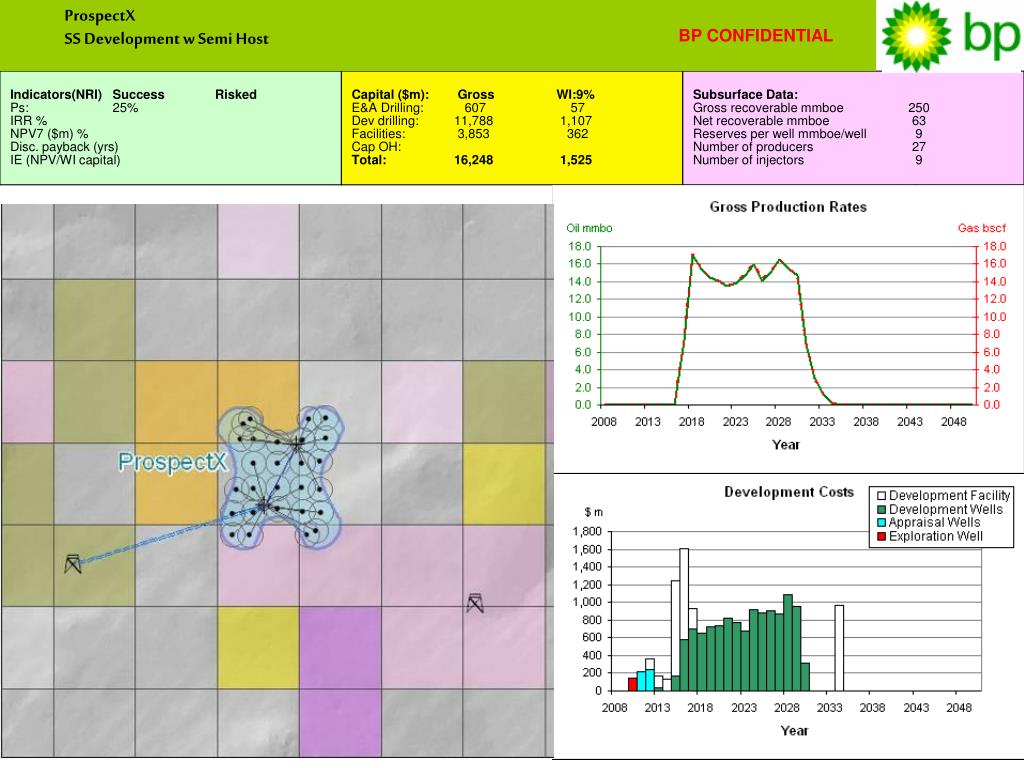
Task: Click the green Oil mmbo axis label
Action: coord(589,228)
